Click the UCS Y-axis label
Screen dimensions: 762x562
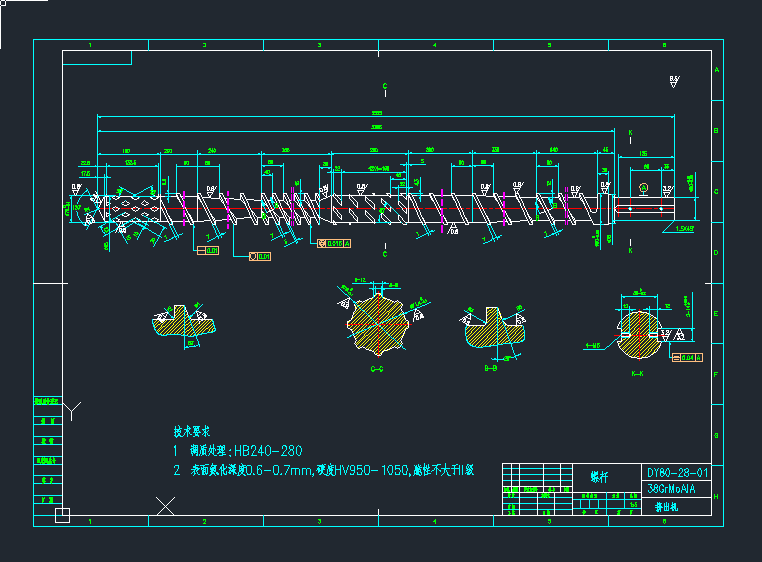(x=72, y=410)
